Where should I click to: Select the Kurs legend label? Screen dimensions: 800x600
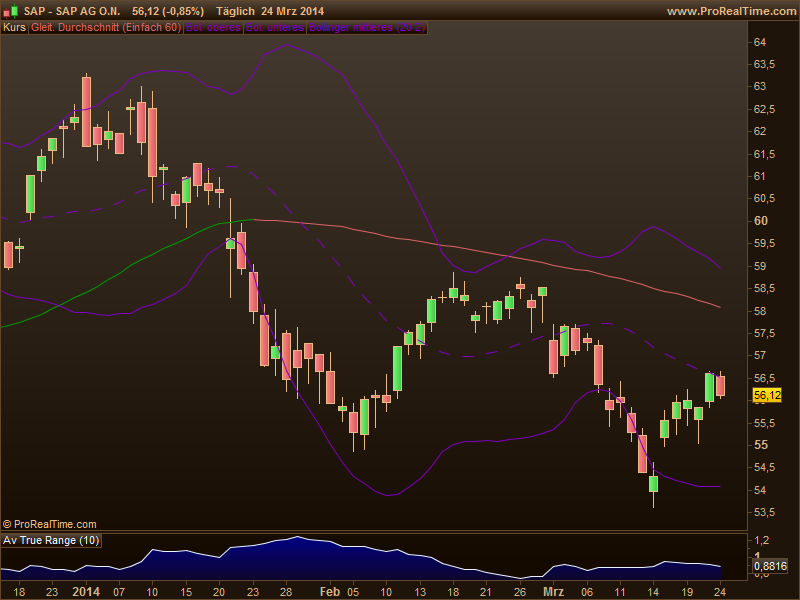[x=14, y=28]
